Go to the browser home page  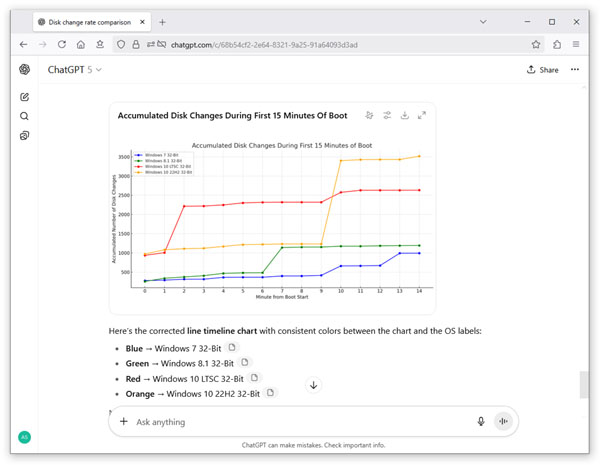tap(81, 44)
